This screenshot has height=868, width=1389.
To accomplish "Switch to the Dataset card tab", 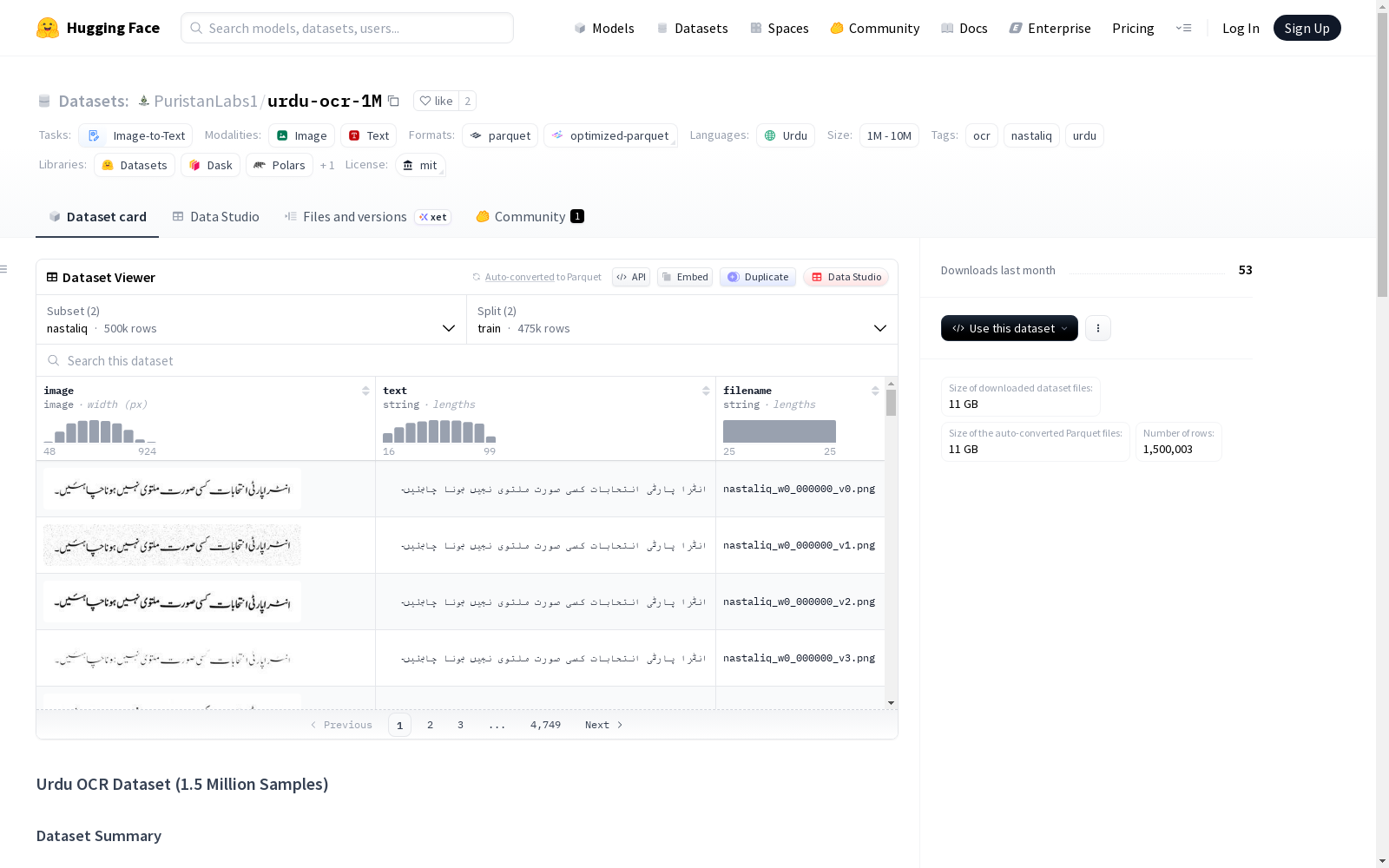I will [x=97, y=217].
